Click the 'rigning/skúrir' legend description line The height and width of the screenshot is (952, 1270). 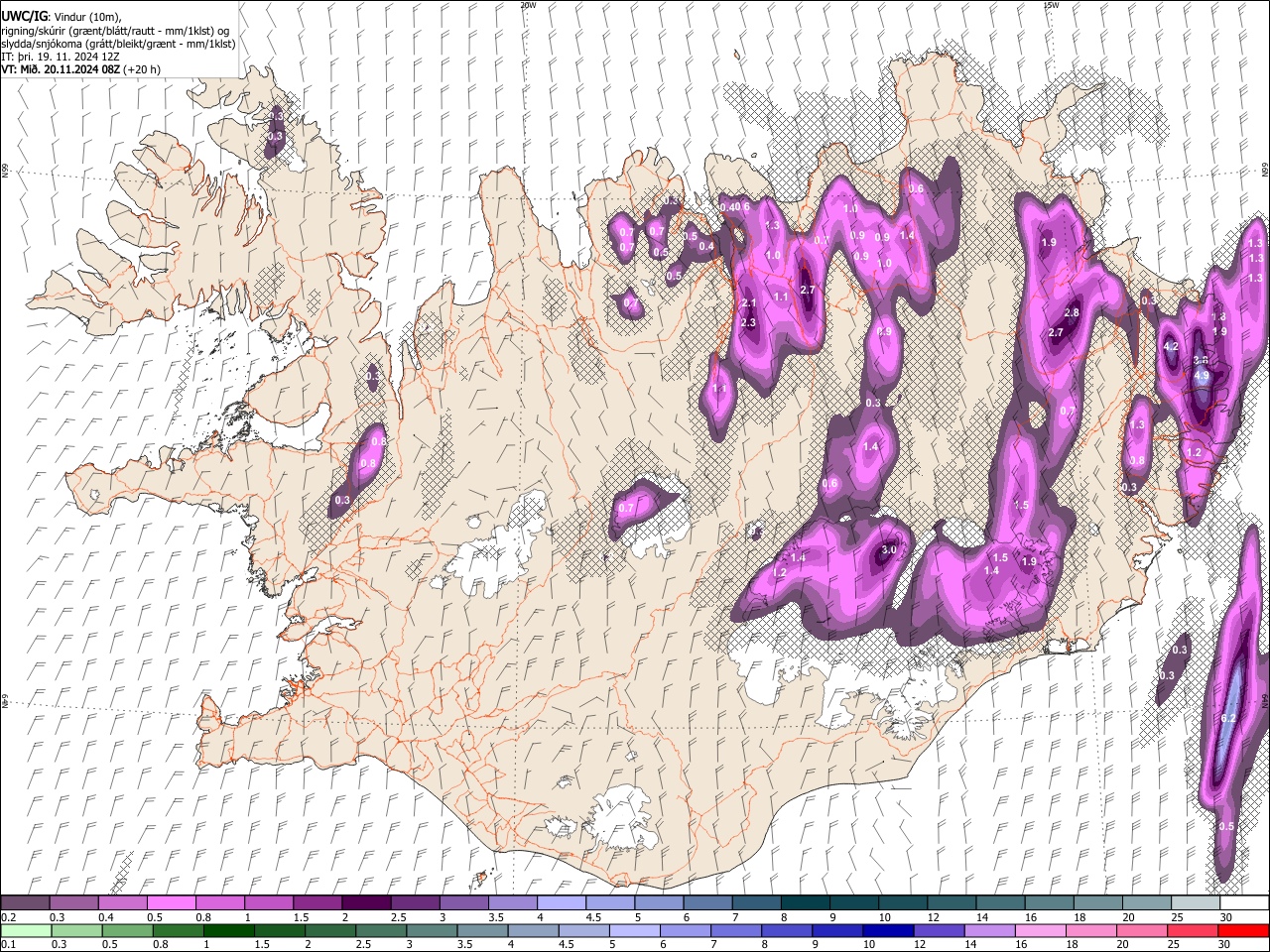pos(115,30)
